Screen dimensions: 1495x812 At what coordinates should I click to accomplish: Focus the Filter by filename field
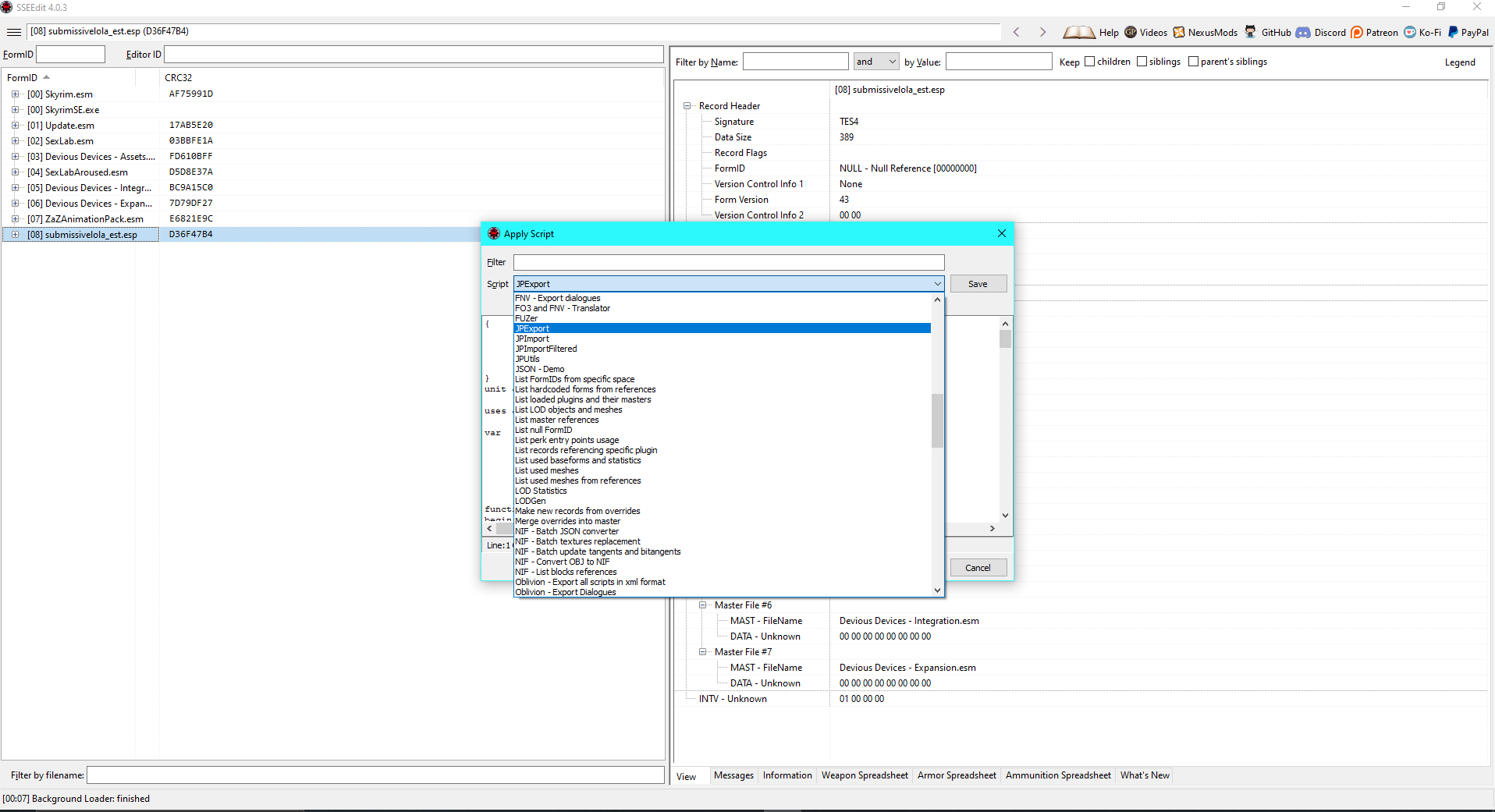tap(375, 775)
